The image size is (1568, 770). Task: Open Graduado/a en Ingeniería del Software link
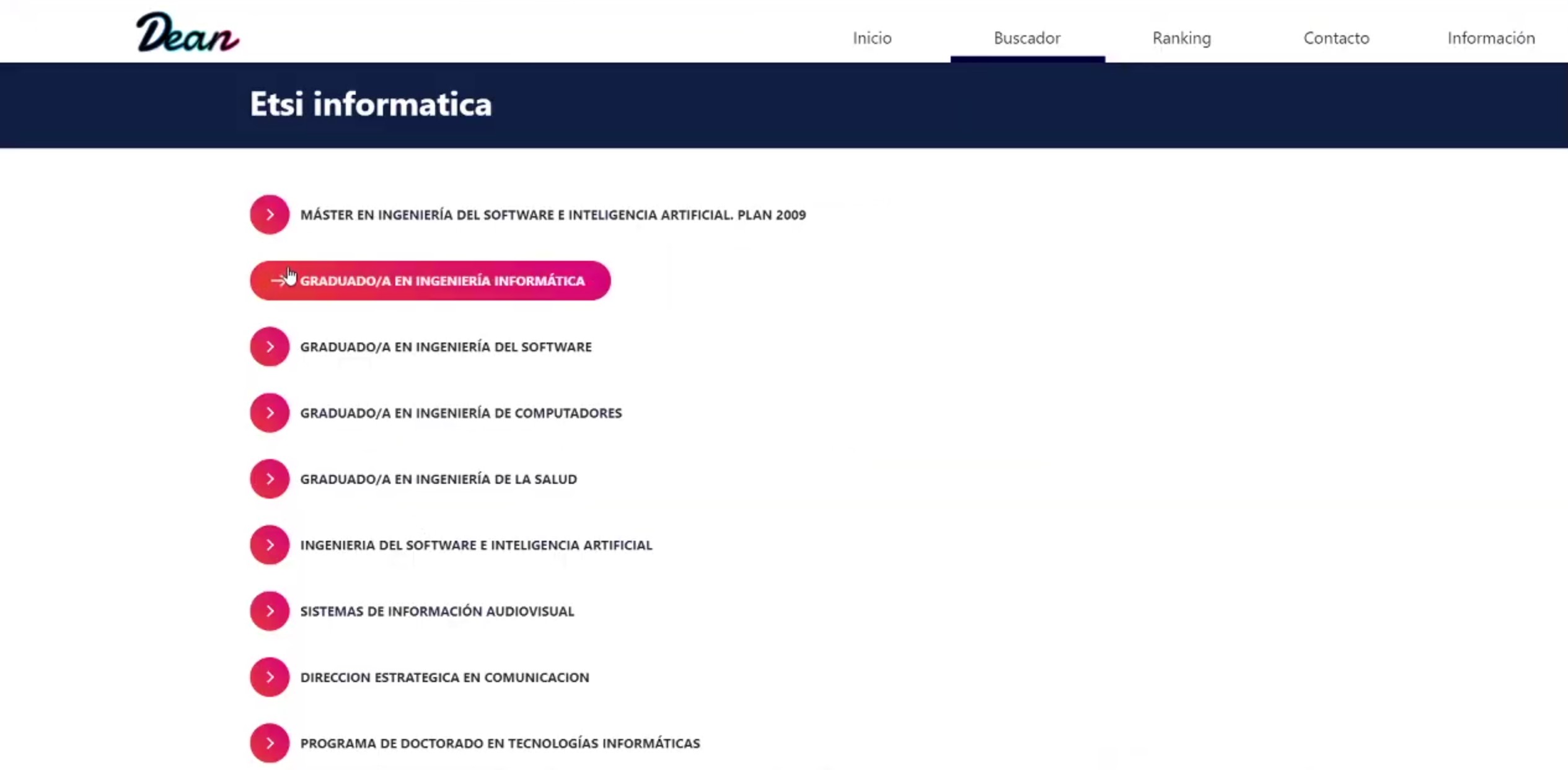446,347
